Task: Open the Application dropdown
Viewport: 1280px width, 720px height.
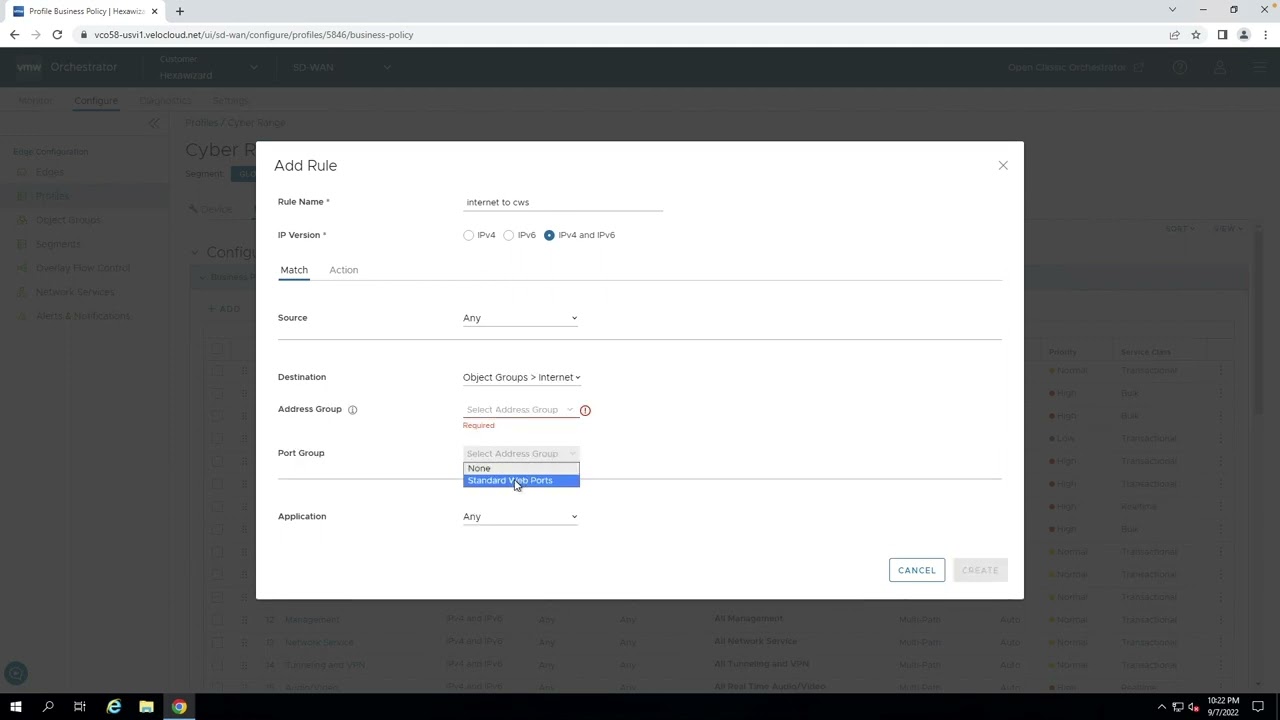Action: [x=520, y=517]
